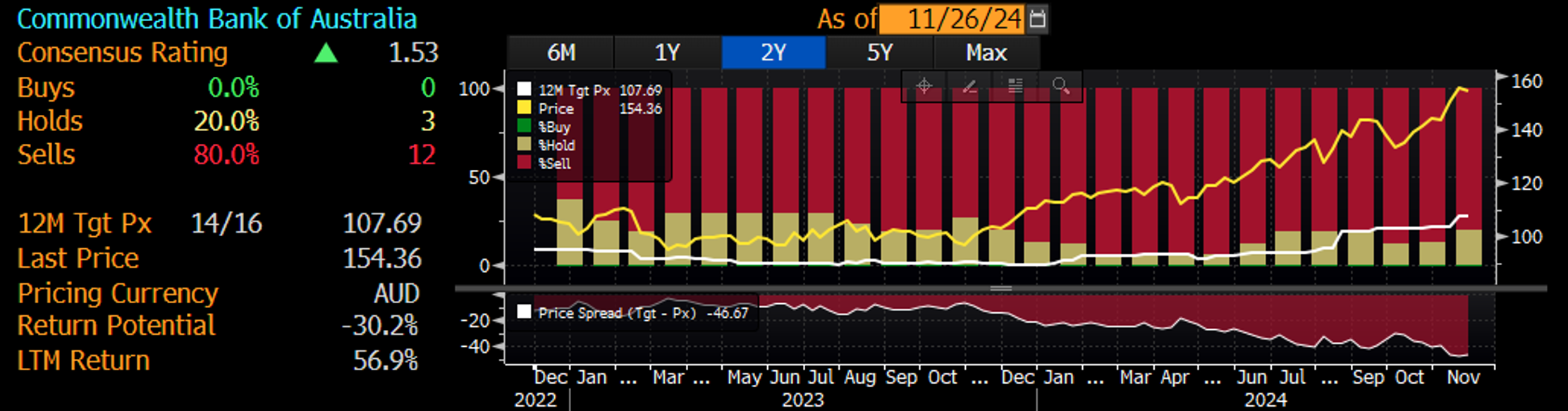Click the green consensus rating up arrow
This screenshot has width=1568, height=411.
pyautogui.click(x=326, y=53)
